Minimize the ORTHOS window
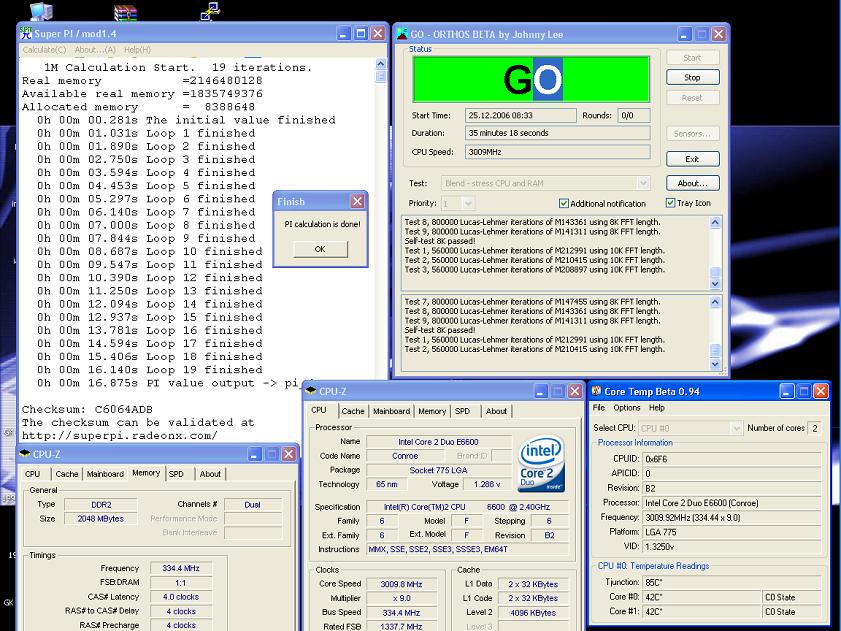 (685, 34)
